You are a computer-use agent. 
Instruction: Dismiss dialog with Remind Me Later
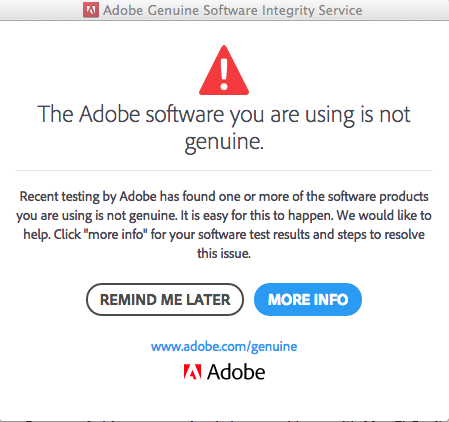tap(165, 299)
